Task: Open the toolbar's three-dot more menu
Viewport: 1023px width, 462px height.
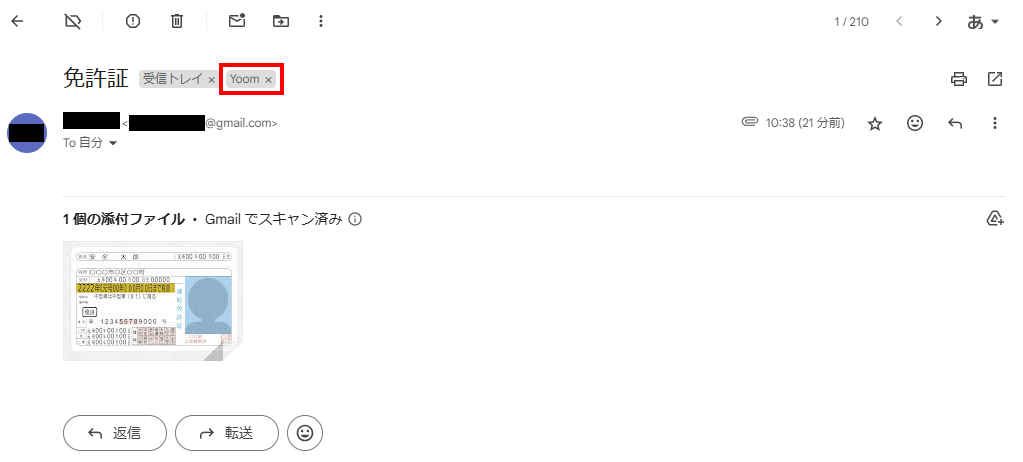Action: [x=320, y=22]
